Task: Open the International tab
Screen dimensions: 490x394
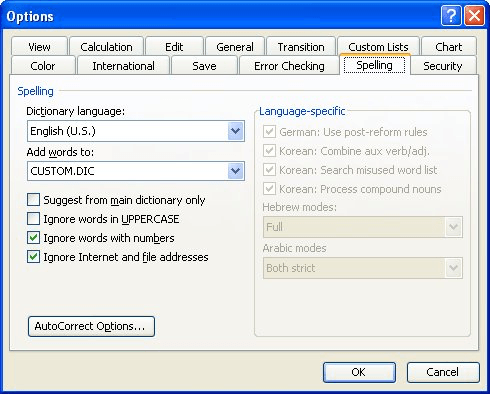Action: [123, 66]
